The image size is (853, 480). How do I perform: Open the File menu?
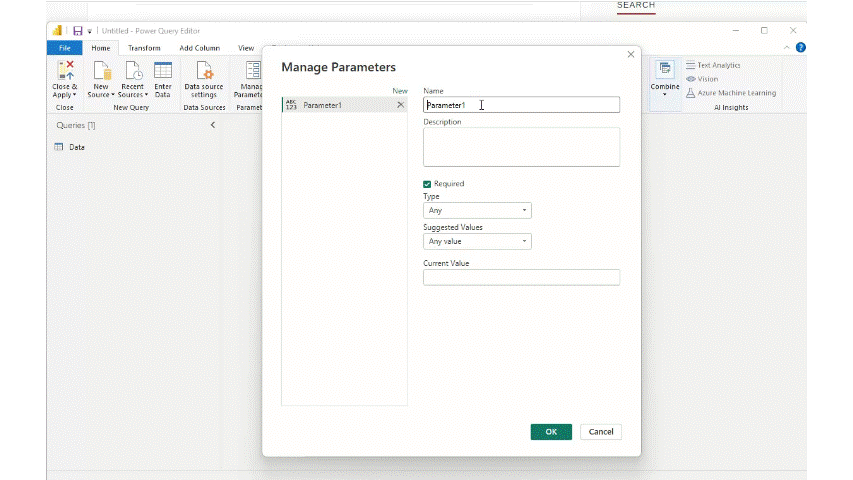click(x=64, y=48)
